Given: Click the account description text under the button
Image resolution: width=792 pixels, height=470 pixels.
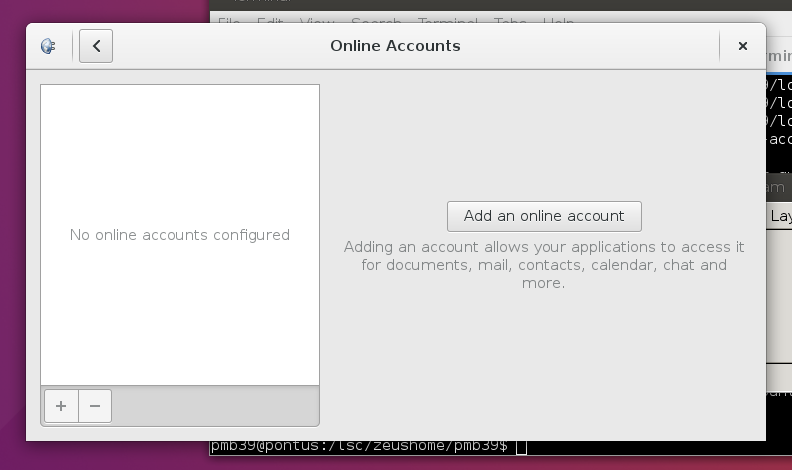Looking at the screenshot, I should coord(544,265).
